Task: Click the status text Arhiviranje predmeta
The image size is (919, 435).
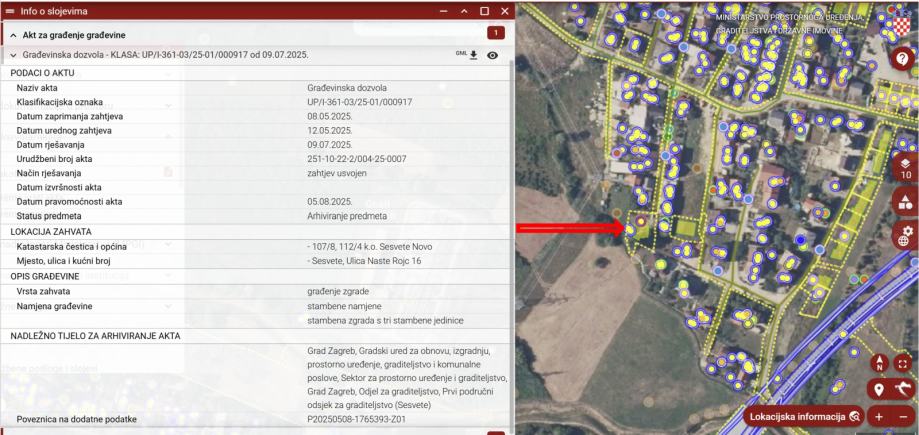Action: [x=347, y=216]
